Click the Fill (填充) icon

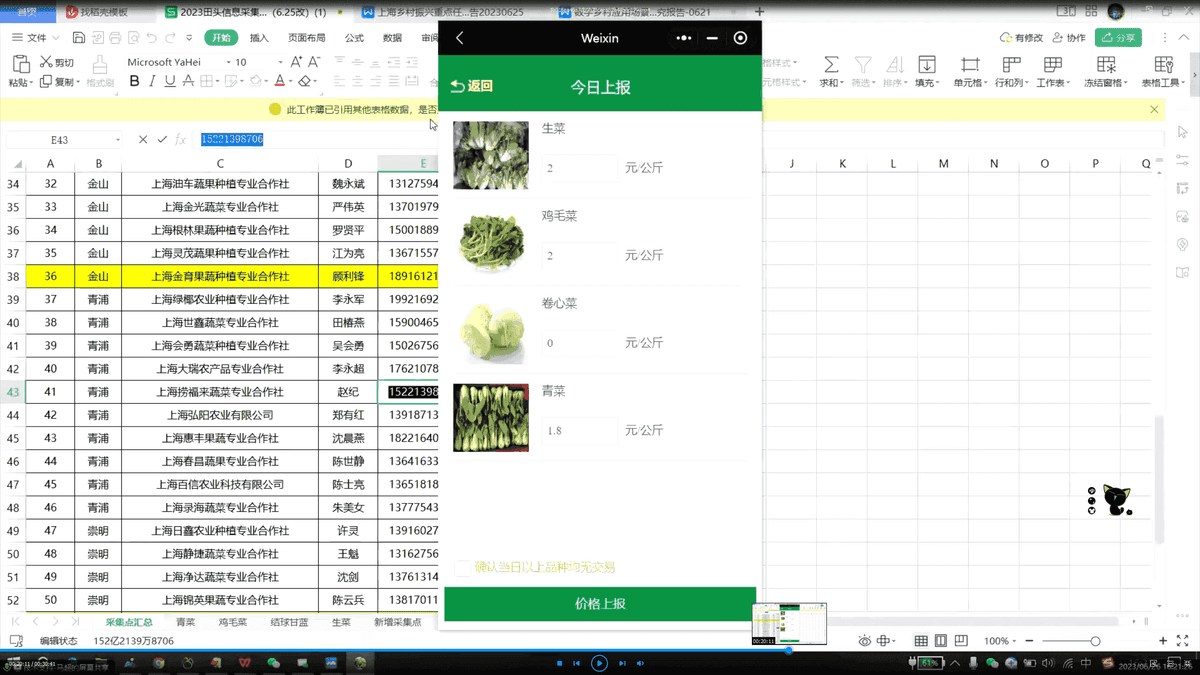pyautogui.click(x=927, y=69)
